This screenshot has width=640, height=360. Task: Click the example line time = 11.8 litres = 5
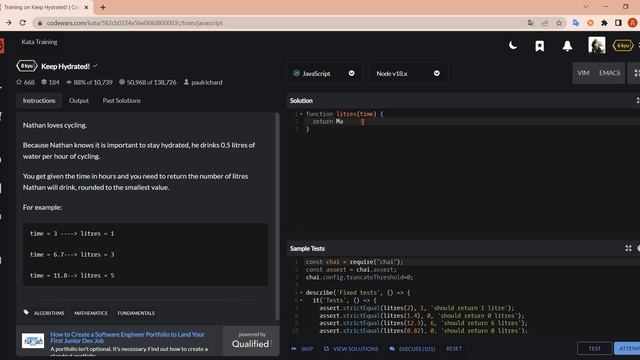72,276
